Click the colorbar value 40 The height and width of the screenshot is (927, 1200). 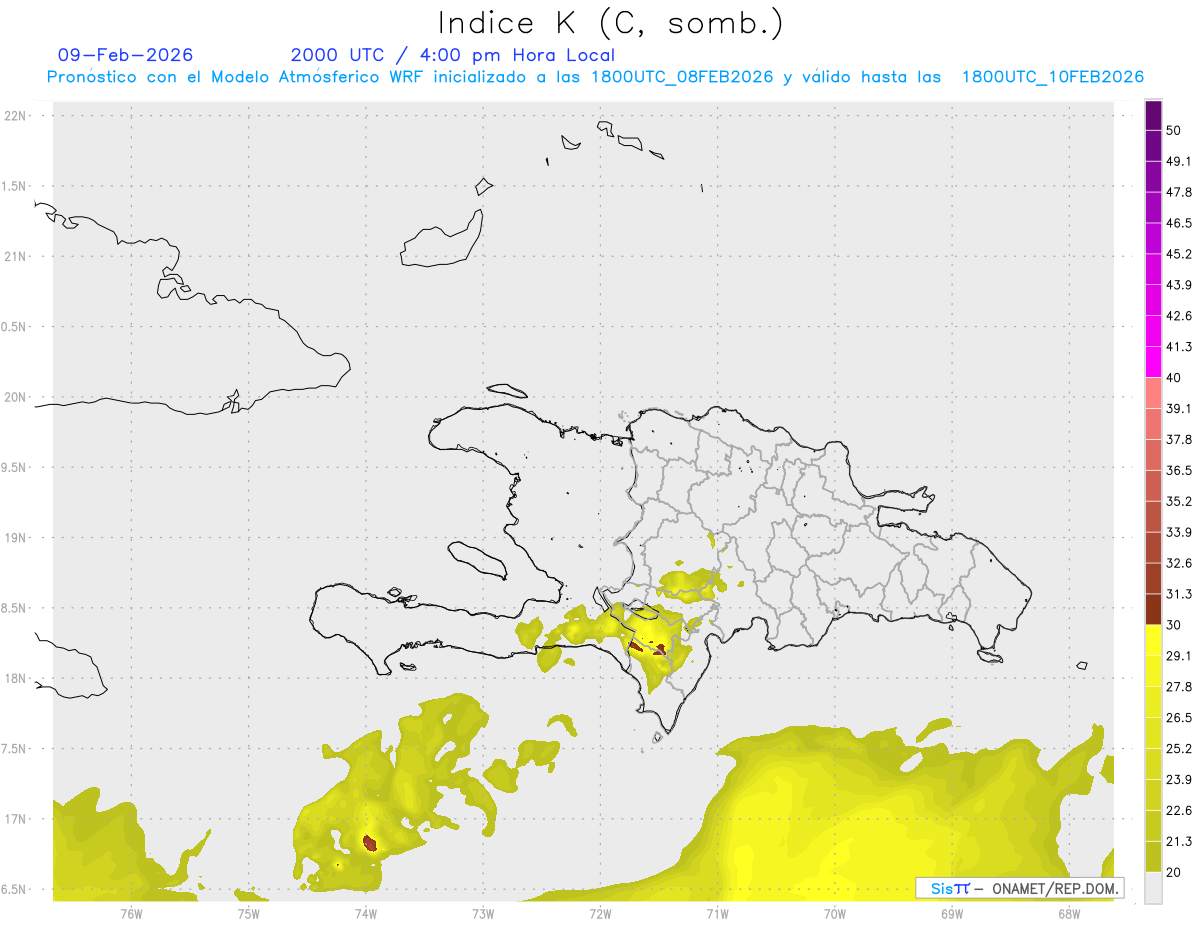tap(1174, 378)
